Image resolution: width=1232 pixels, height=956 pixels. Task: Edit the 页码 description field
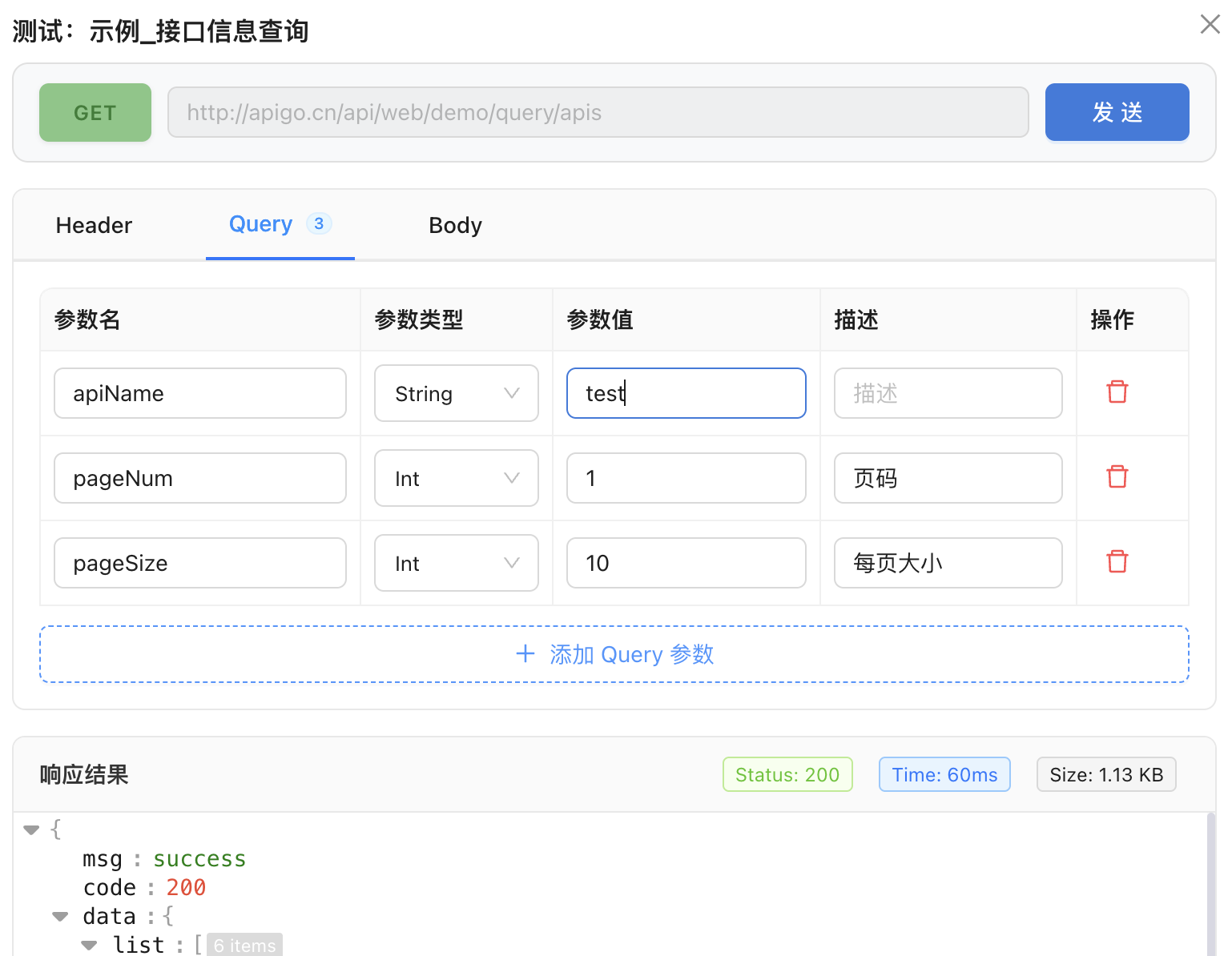click(948, 478)
